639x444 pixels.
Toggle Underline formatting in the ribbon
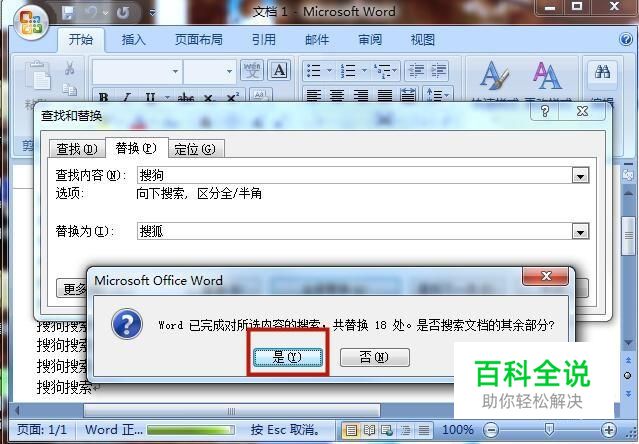point(150,97)
